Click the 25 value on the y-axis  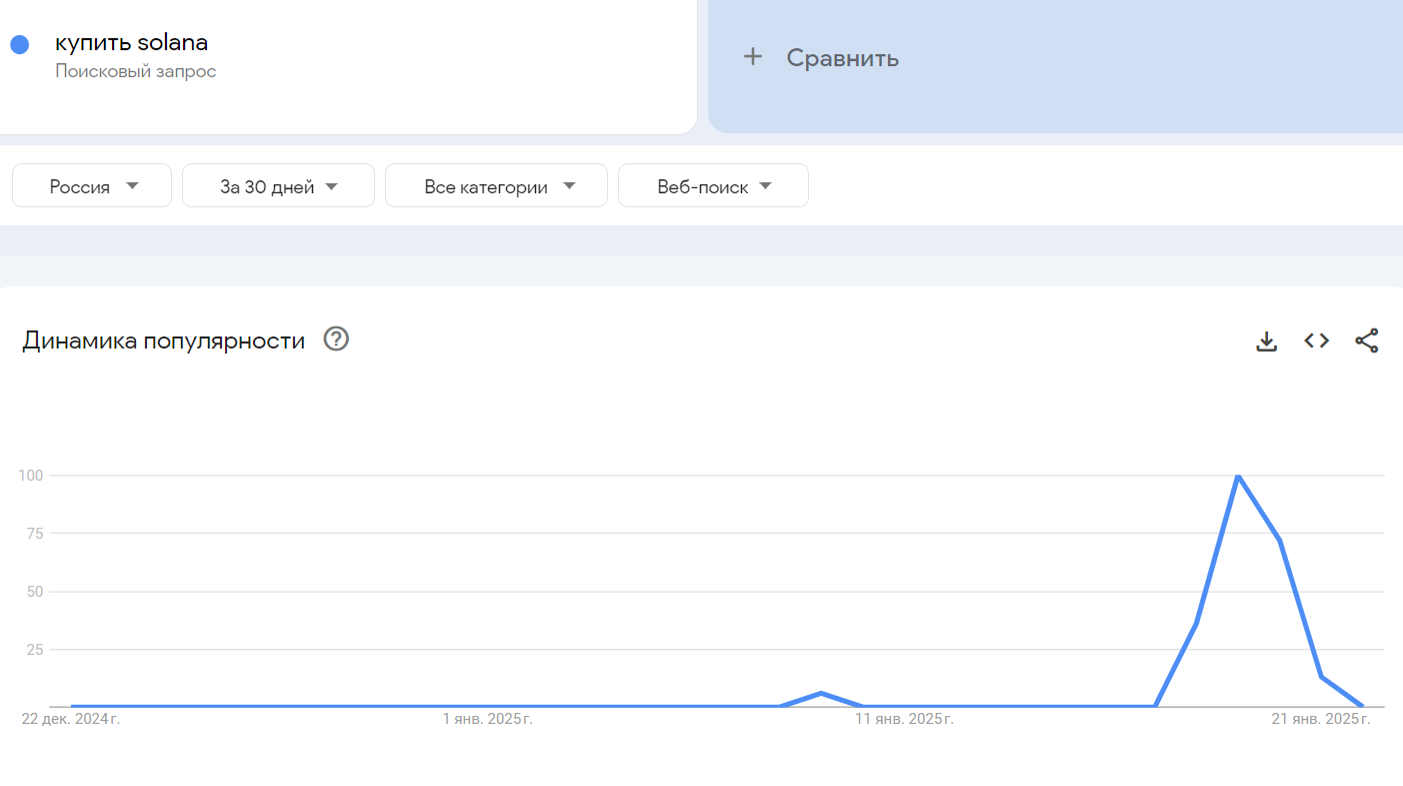[35, 649]
